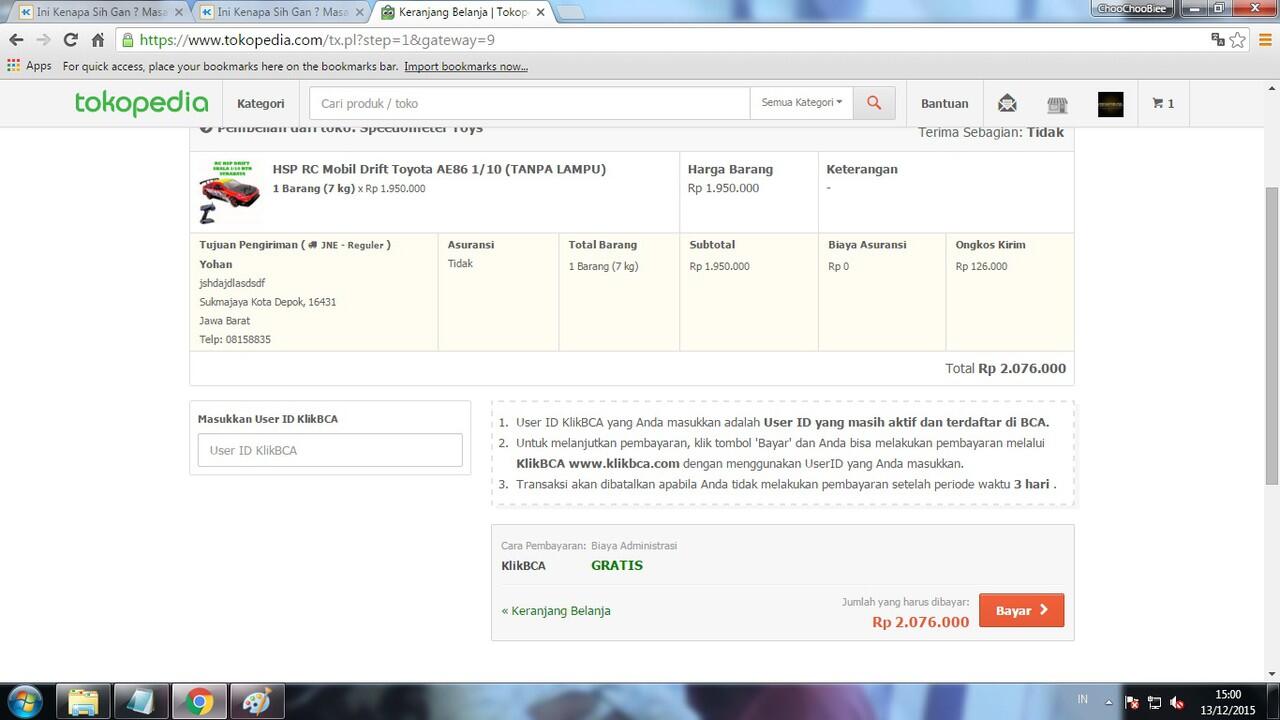Click the Telp: 08158835 text
1280x720 pixels.
pyautogui.click(x=235, y=339)
